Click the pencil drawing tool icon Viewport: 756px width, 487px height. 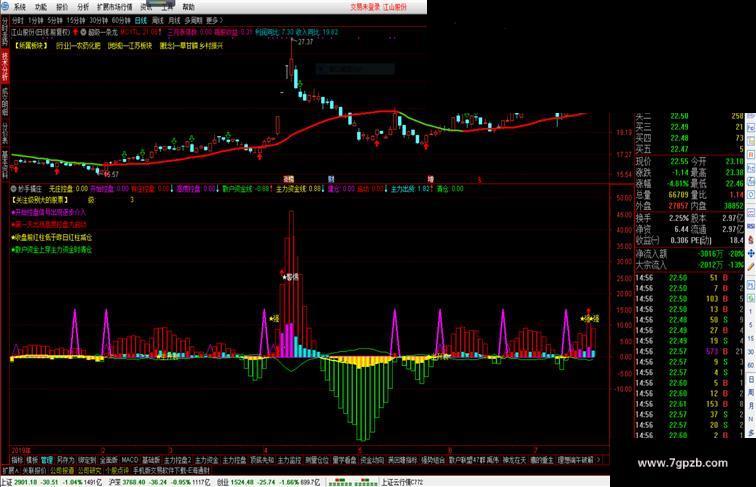[x=751, y=266]
